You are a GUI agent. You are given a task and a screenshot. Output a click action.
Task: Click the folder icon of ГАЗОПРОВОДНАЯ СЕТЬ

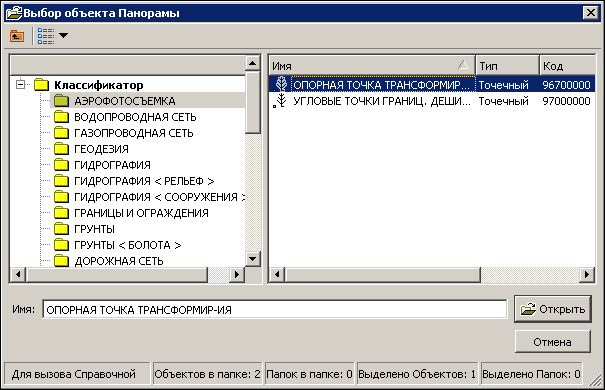61,133
